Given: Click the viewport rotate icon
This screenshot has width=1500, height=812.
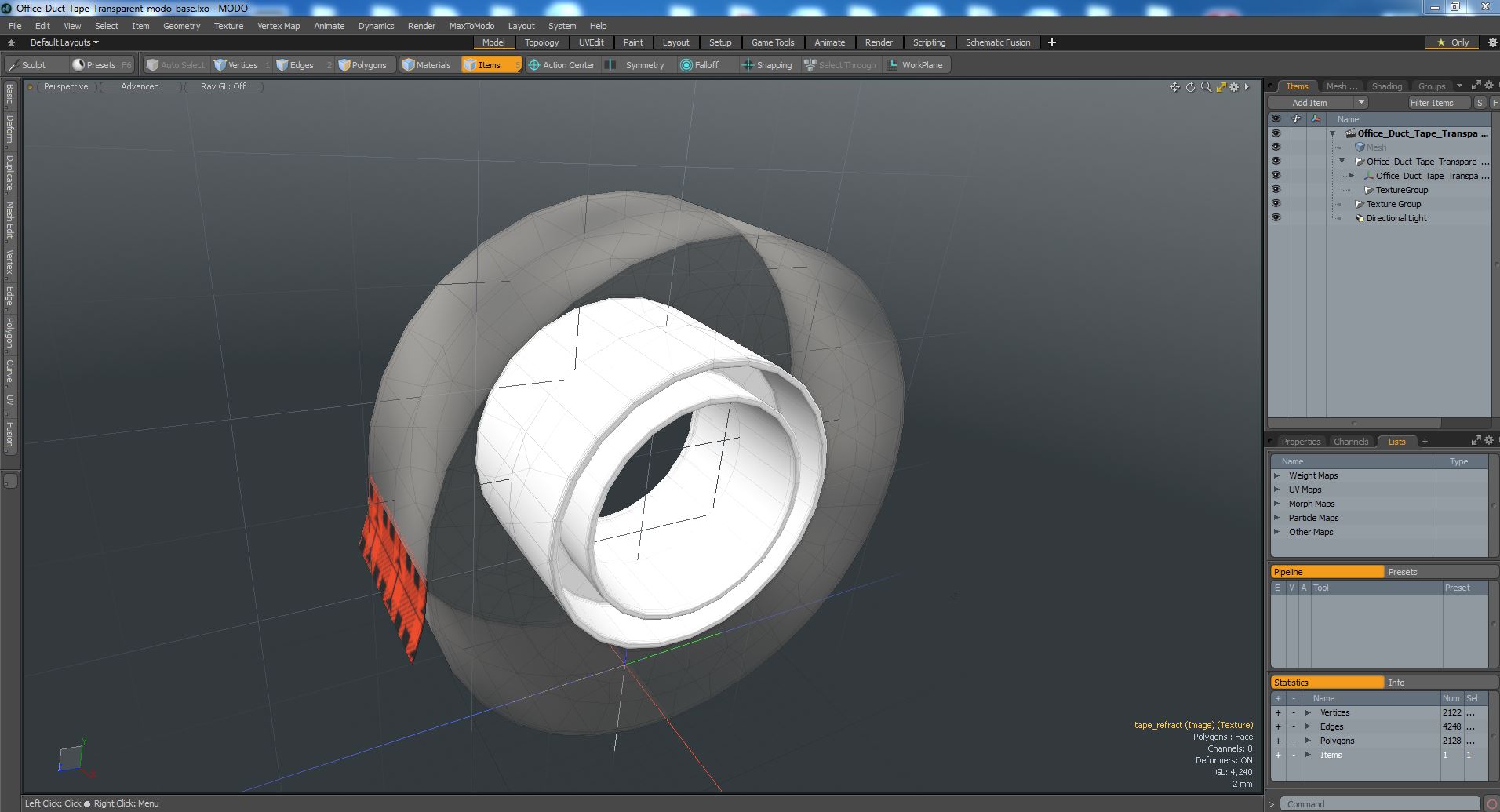Looking at the screenshot, I should 1190,87.
